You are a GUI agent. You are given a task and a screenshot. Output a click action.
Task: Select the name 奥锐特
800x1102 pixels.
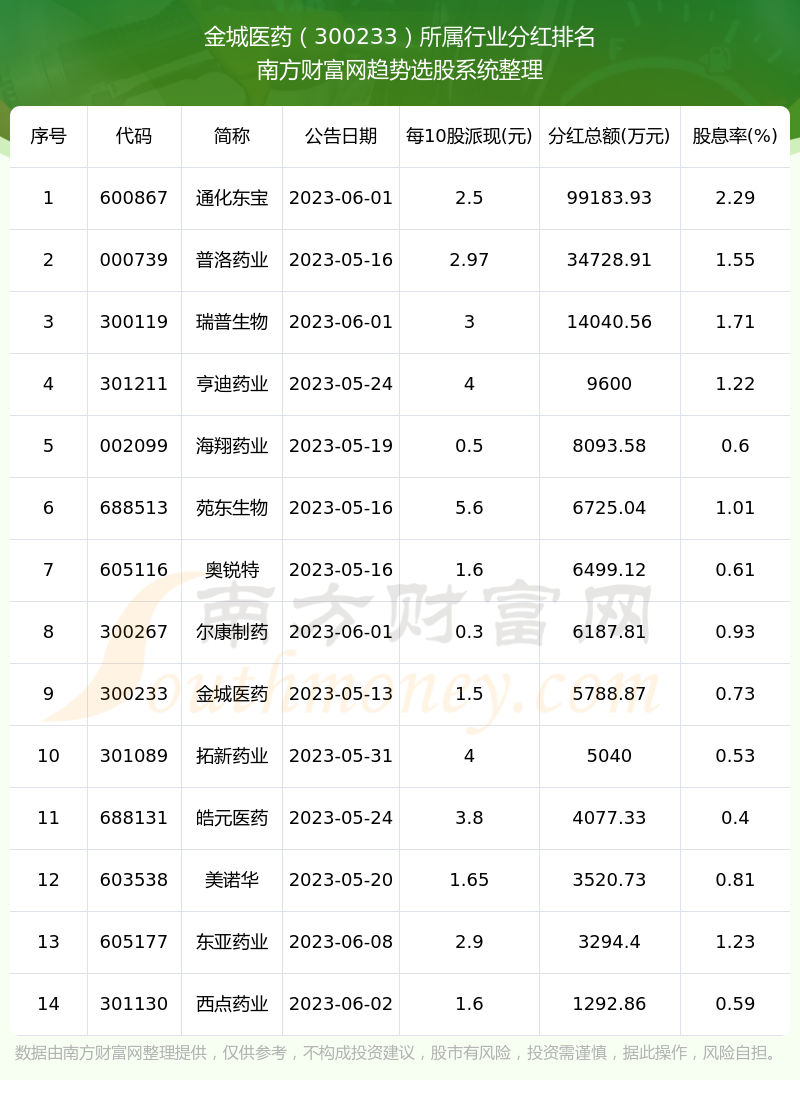coord(232,569)
